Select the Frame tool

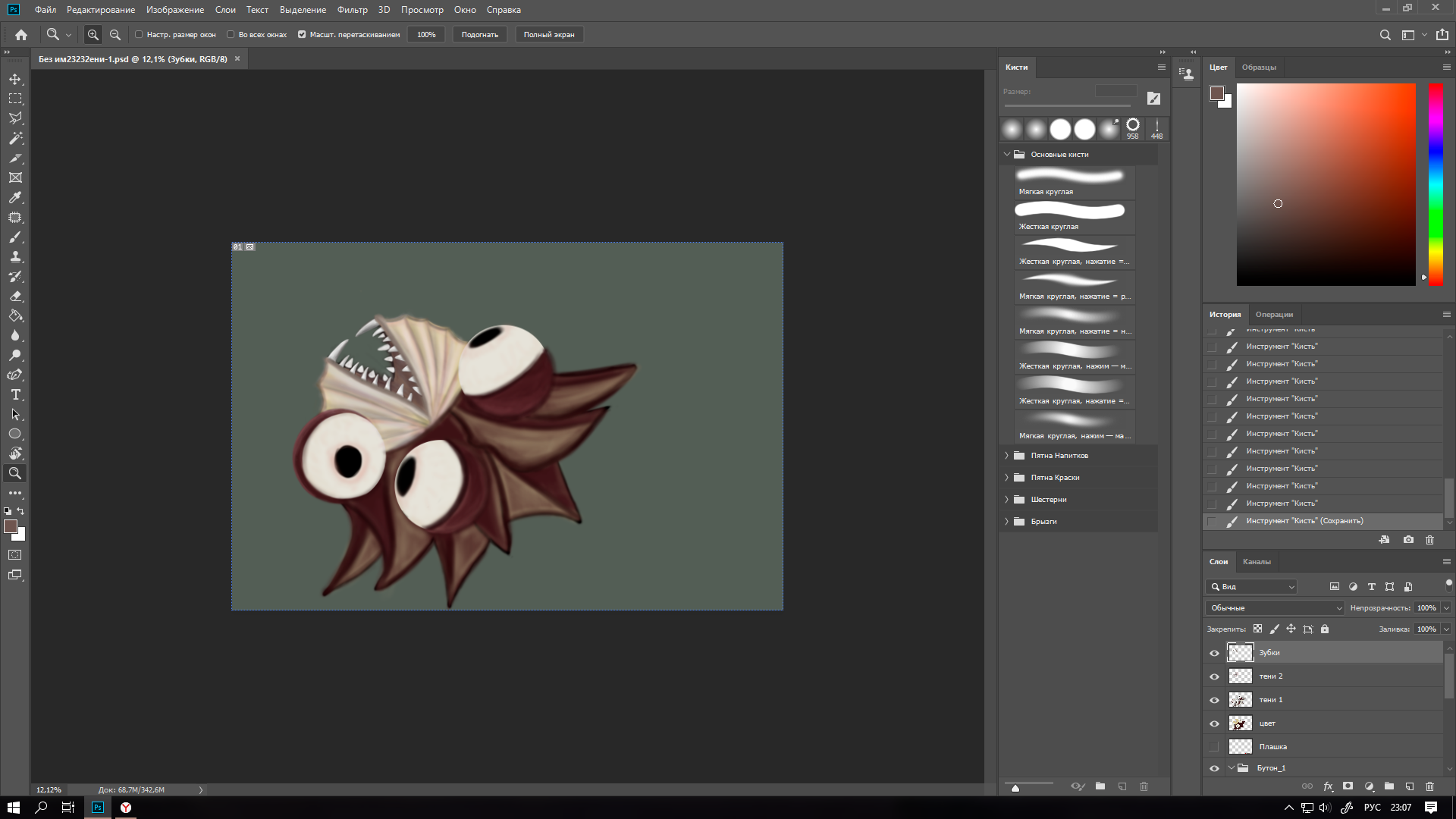click(x=15, y=177)
